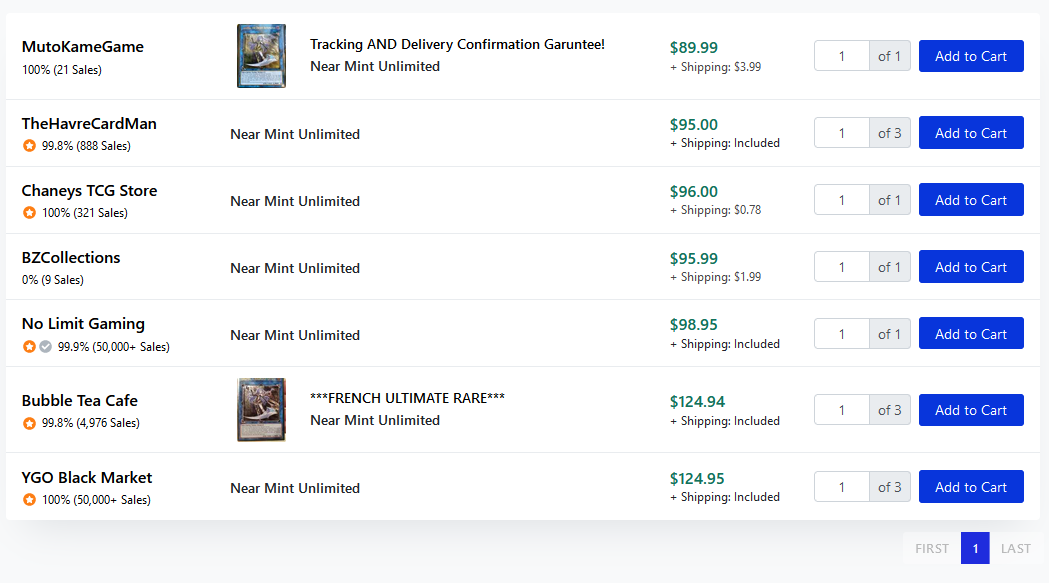Click No Limit Gaming orange star badge
This screenshot has height=583, width=1049.
(29, 346)
